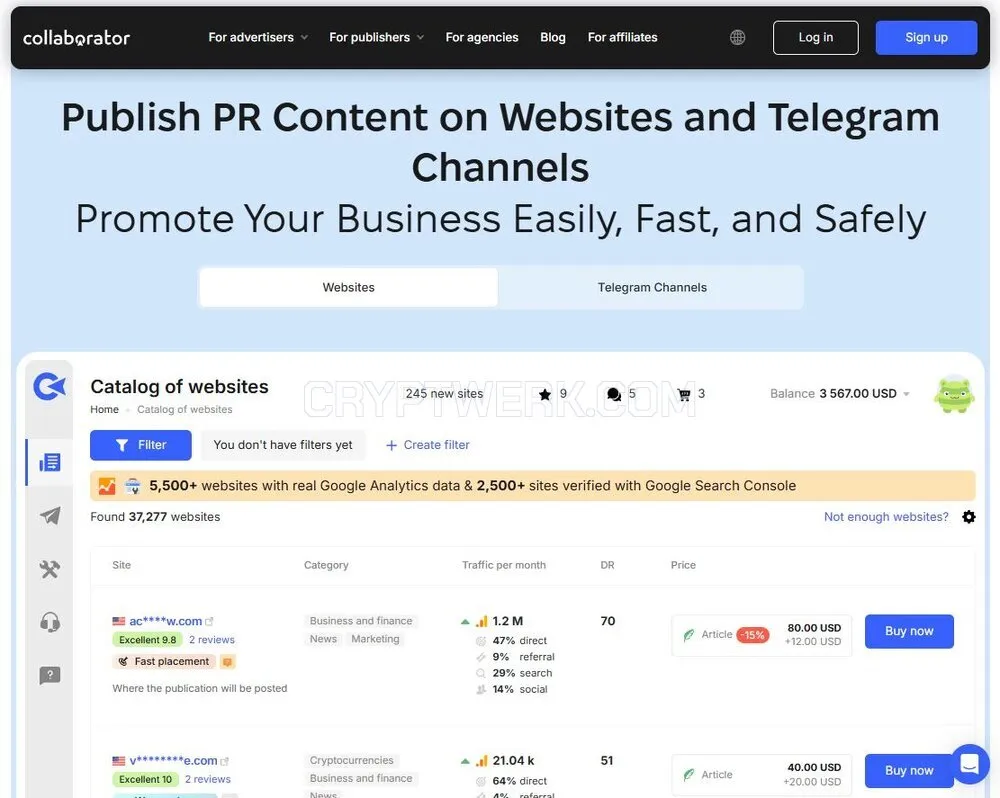This screenshot has width=1000, height=798.
Task: Expand the For publishers dropdown
Action: (376, 38)
